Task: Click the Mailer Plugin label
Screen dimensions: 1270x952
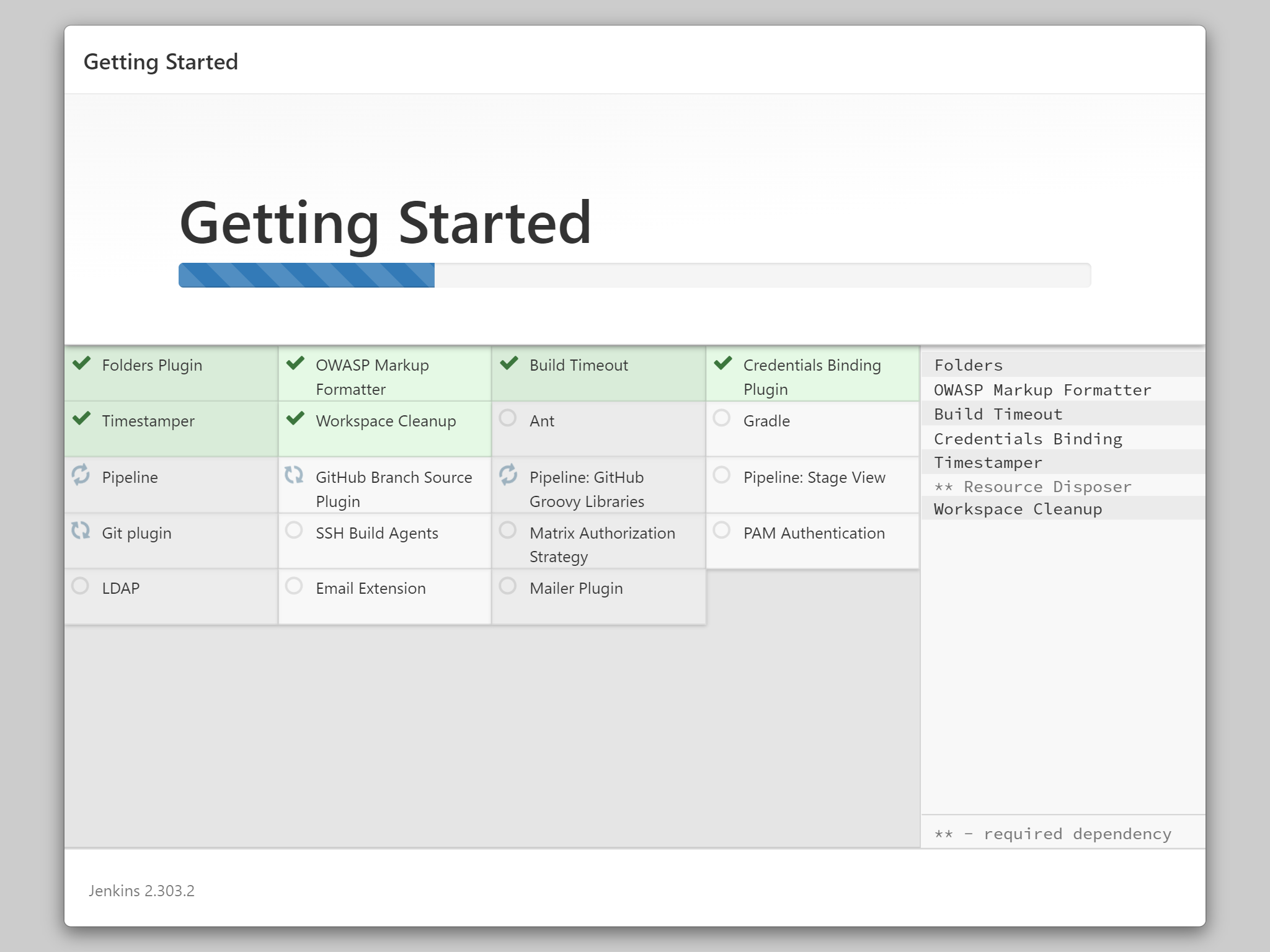Action: (576, 588)
